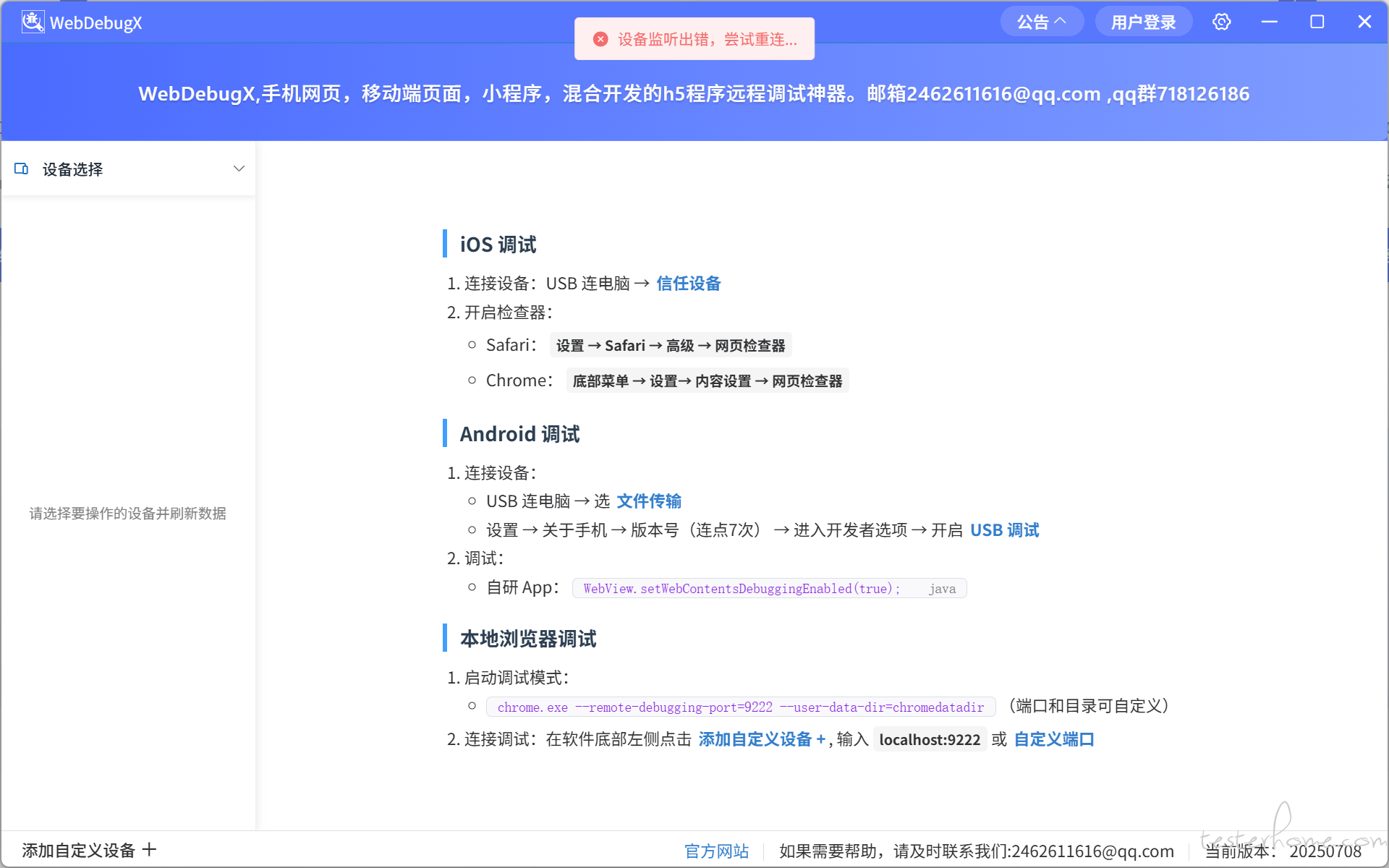
Task: Expand the 公告 announcement dropdown
Action: point(1041,22)
